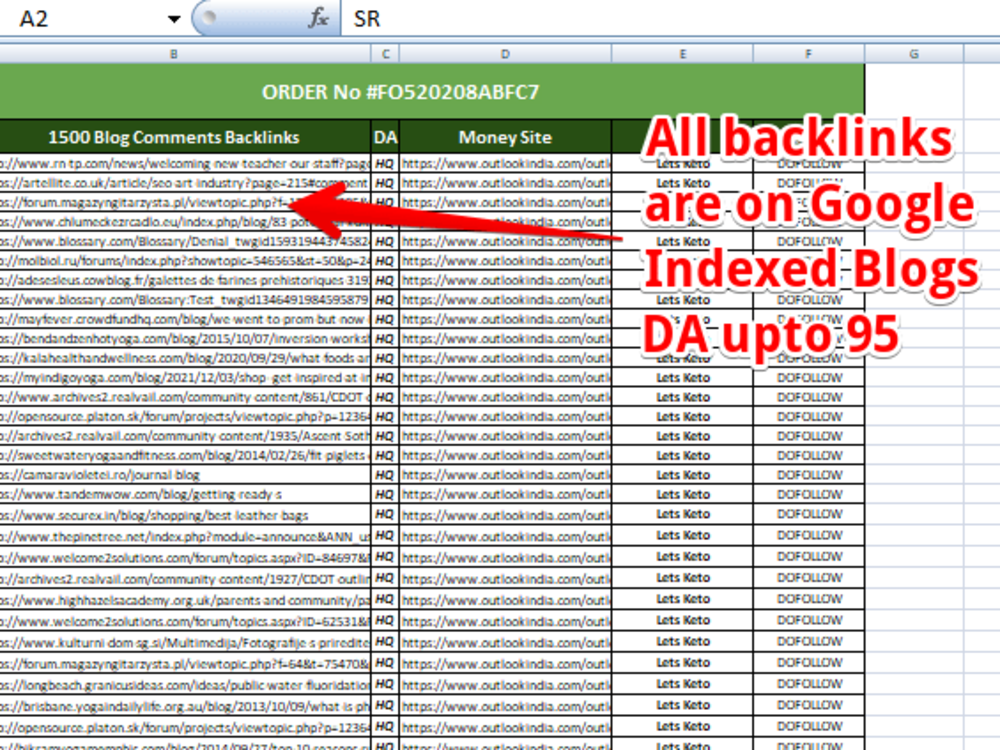1000x750 pixels.
Task: Click the mayfever.crowdfundhq.com blog URL cell
Action: point(185,320)
